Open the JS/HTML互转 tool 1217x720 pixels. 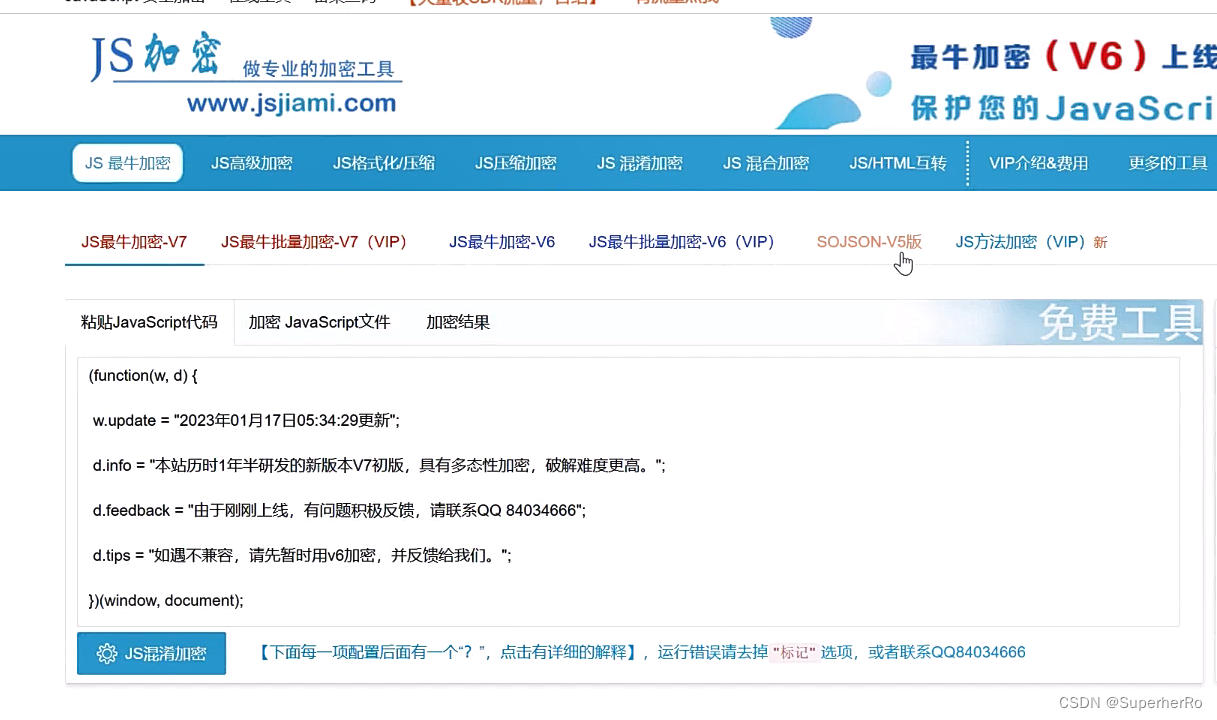(x=897, y=162)
